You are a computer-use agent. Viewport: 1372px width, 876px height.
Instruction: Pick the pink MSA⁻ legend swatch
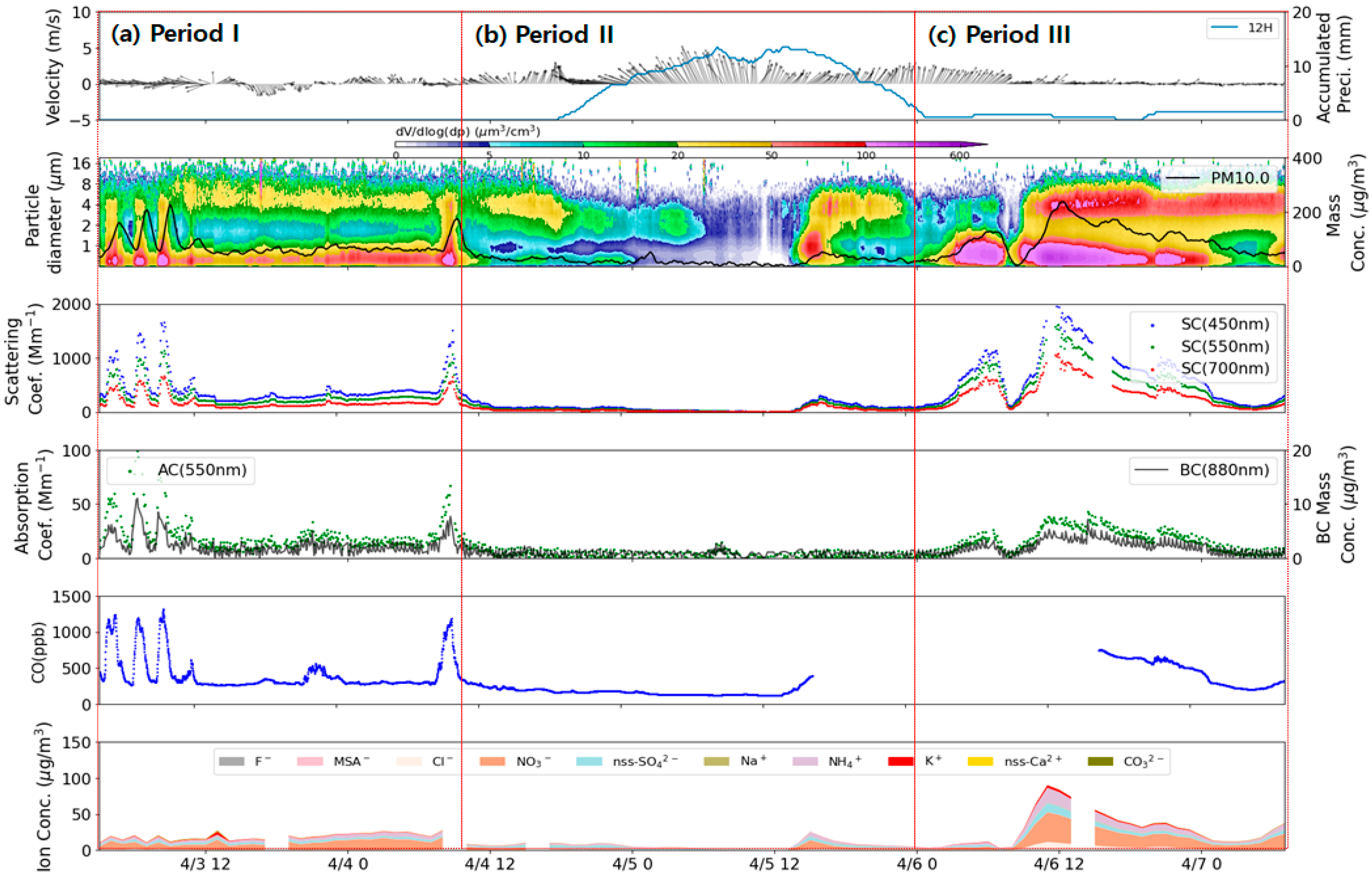coord(310,762)
